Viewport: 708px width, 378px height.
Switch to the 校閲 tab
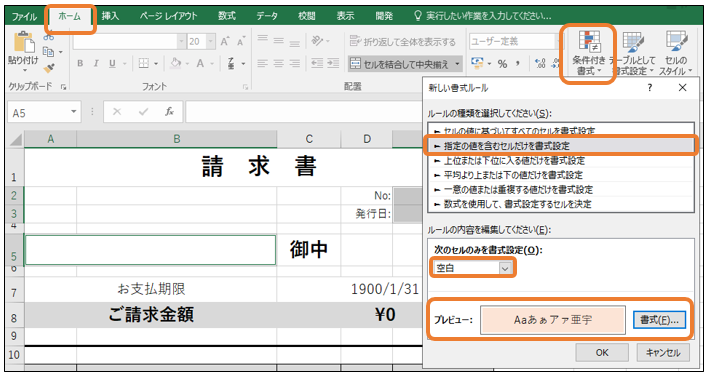(307, 16)
